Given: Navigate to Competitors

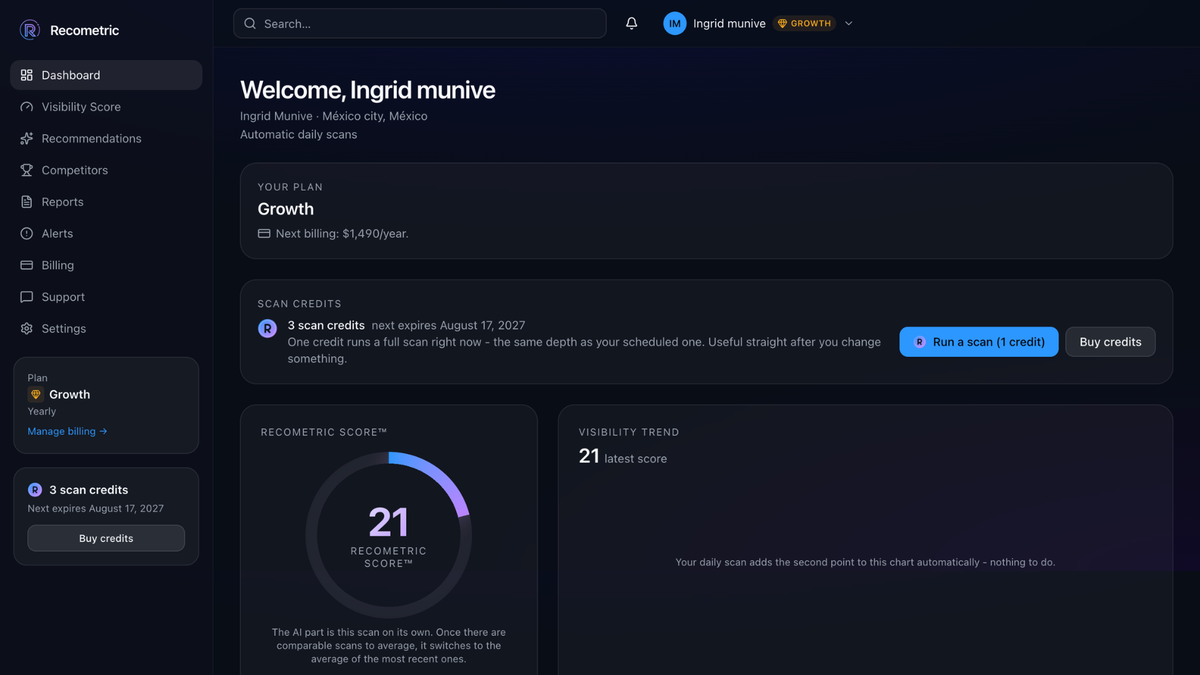Looking at the screenshot, I should point(106,170).
